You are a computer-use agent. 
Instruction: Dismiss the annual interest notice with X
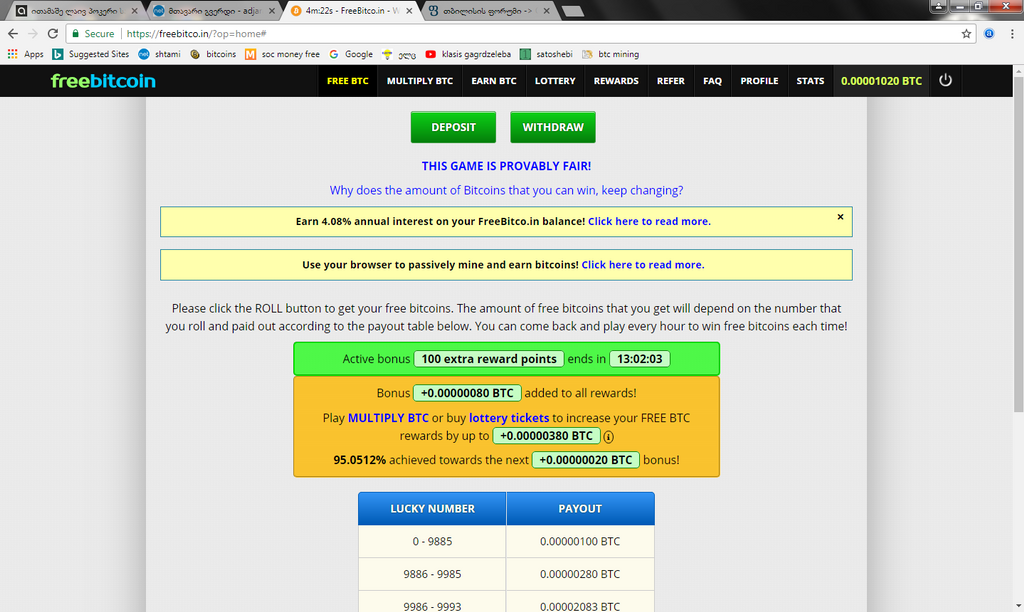tap(840, 217)
